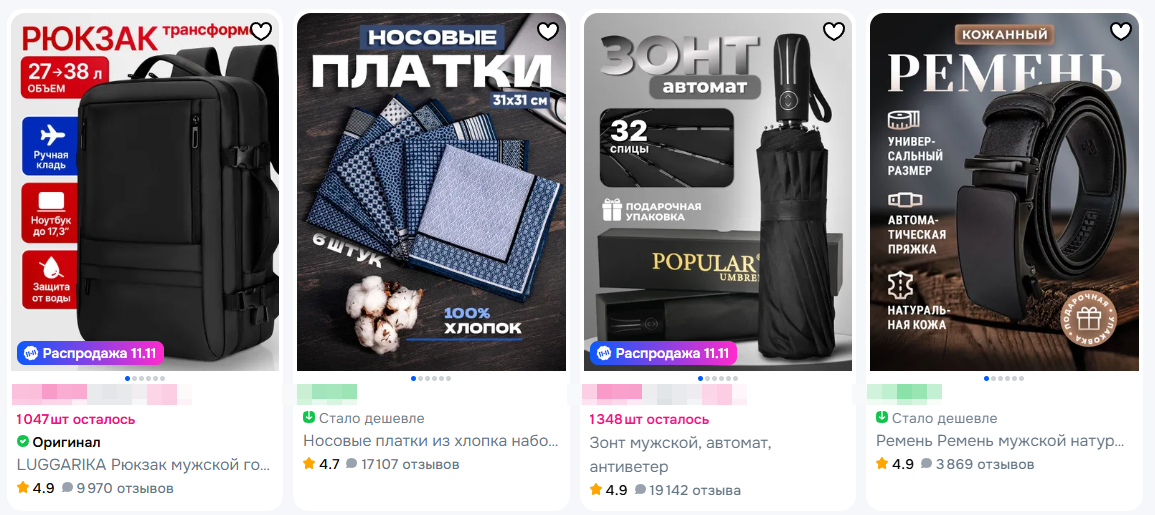Click Распродажа 11.11 badge on umbrella image

point(663,353)
